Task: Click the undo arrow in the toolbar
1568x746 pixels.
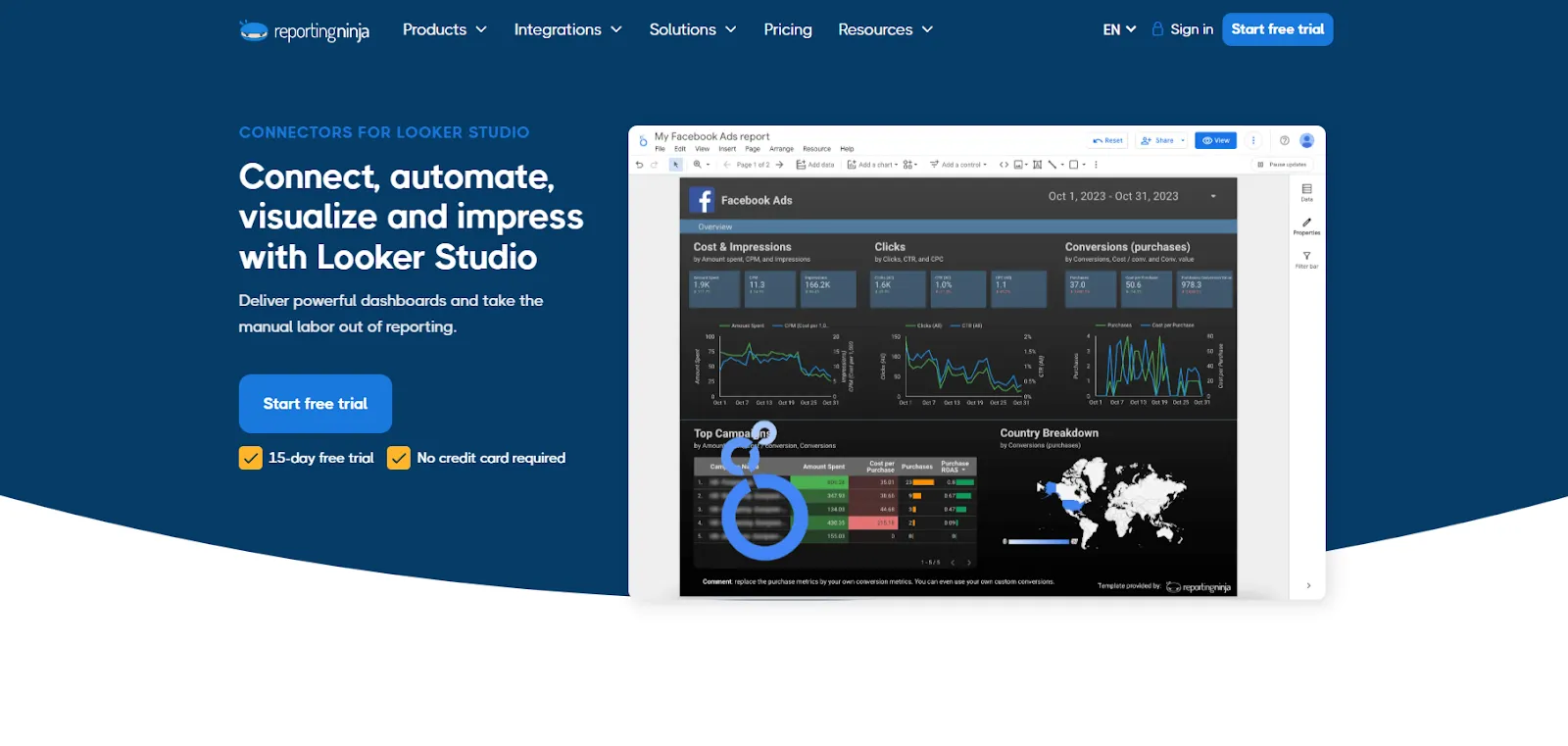Action: (639, 165)
